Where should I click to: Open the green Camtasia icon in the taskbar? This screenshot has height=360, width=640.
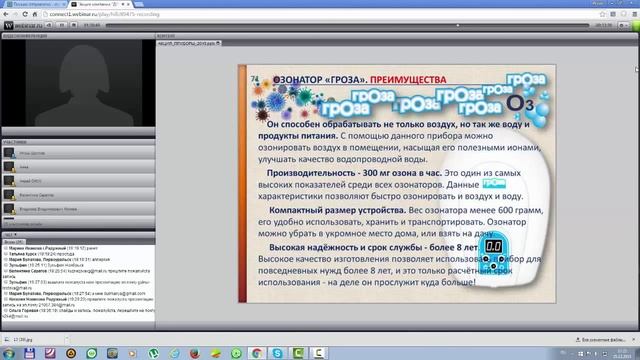click(x=298, y=353)
